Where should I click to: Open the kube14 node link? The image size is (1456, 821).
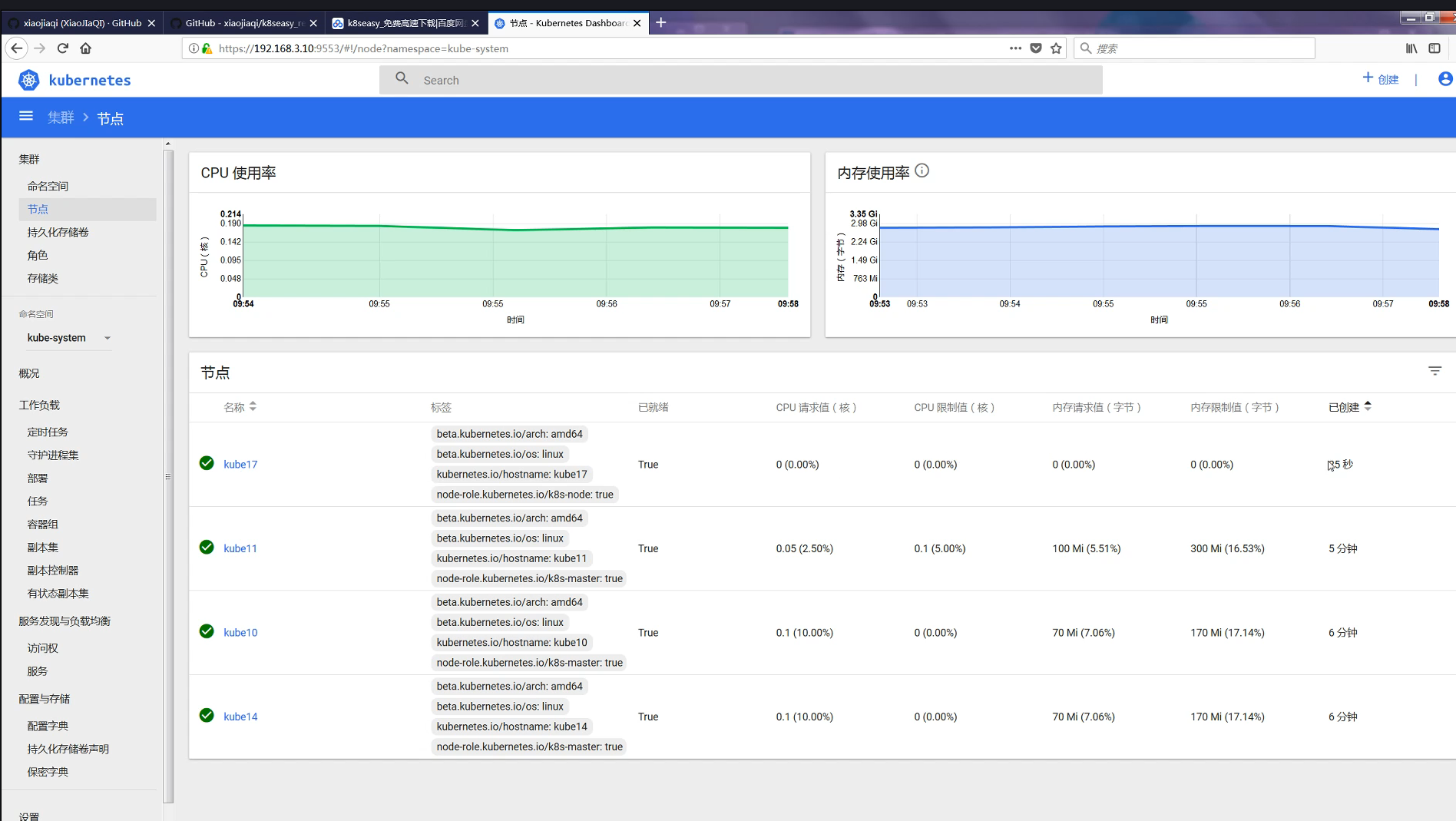pyautogui.click(x=240, y=717)
